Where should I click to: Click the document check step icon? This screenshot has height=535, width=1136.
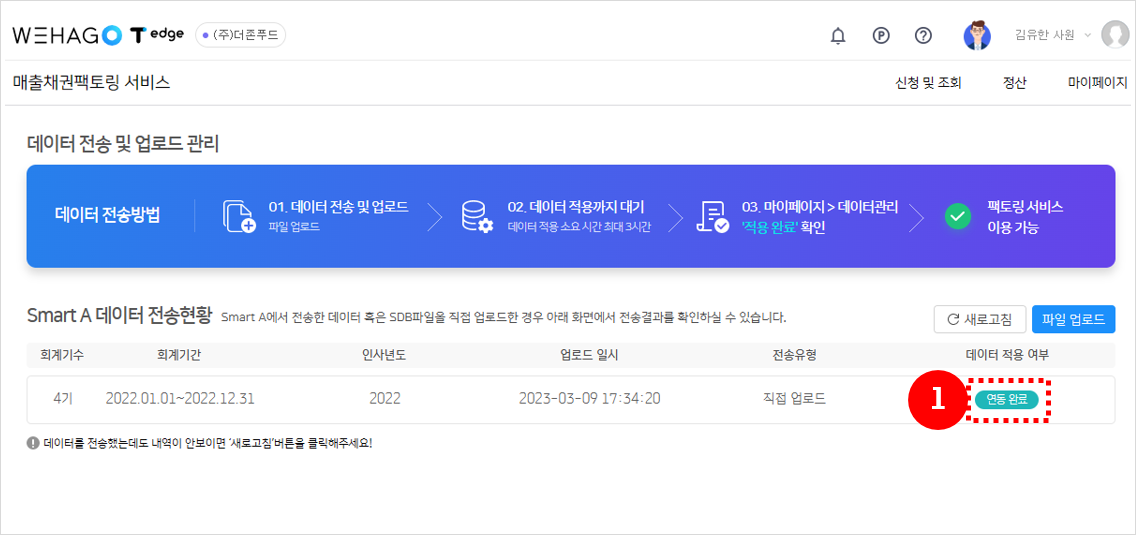pyautogui.click(x=713, y=217)
